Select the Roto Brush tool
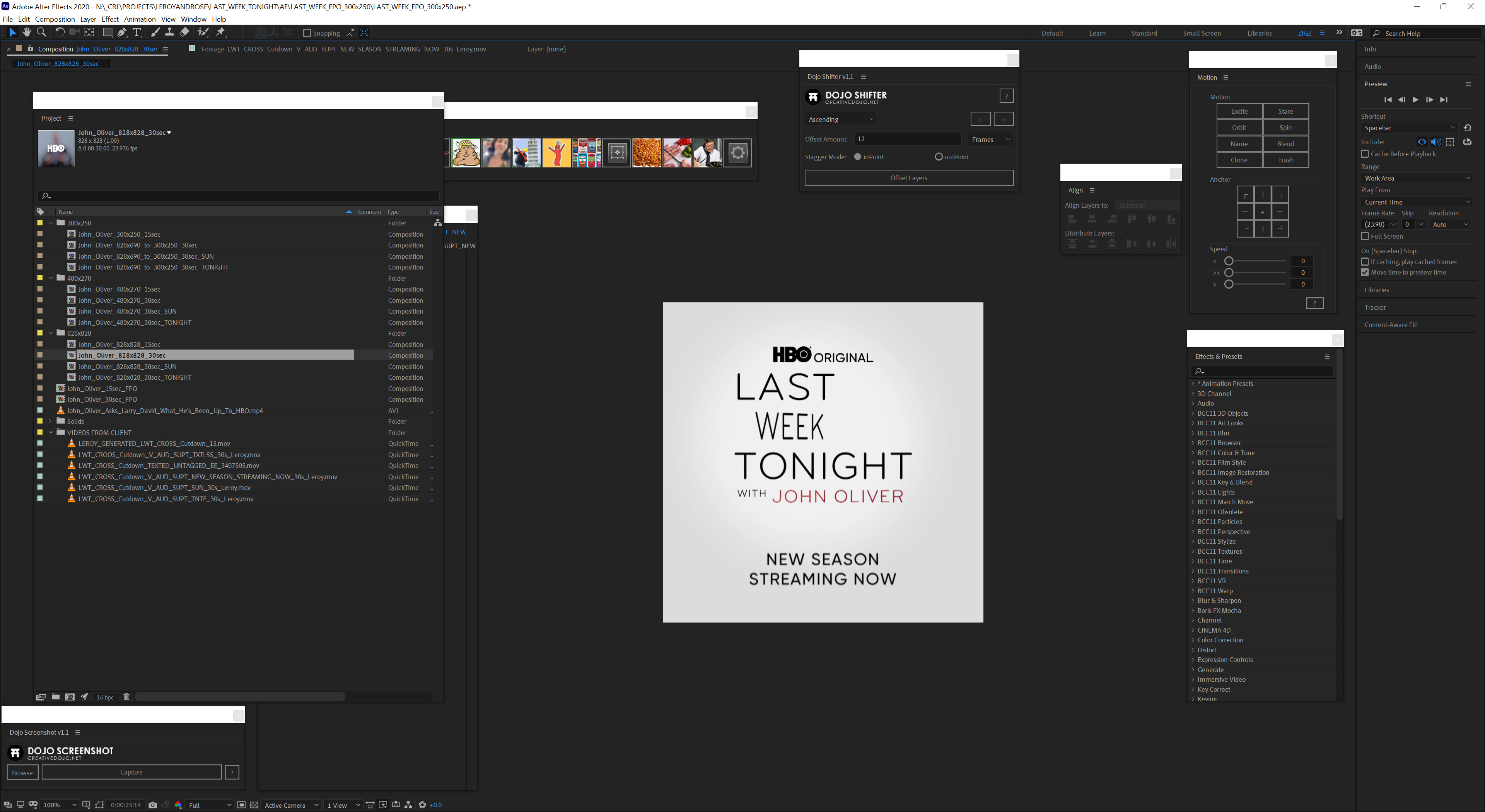 203,33
